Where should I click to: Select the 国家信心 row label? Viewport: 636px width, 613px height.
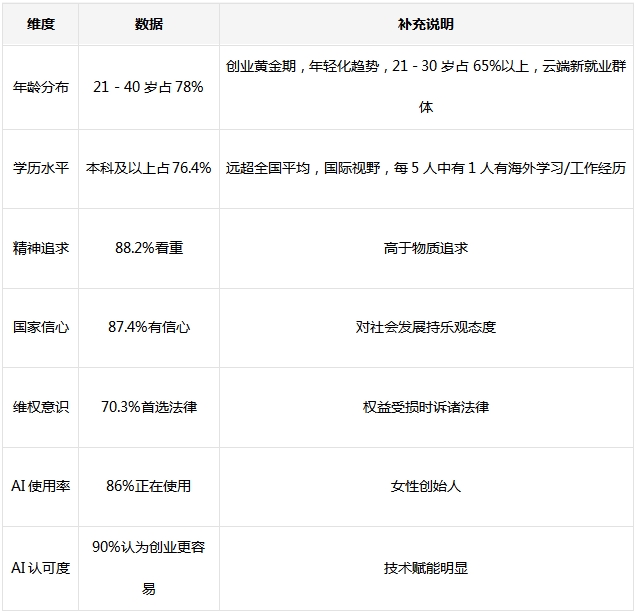(40, 327)
